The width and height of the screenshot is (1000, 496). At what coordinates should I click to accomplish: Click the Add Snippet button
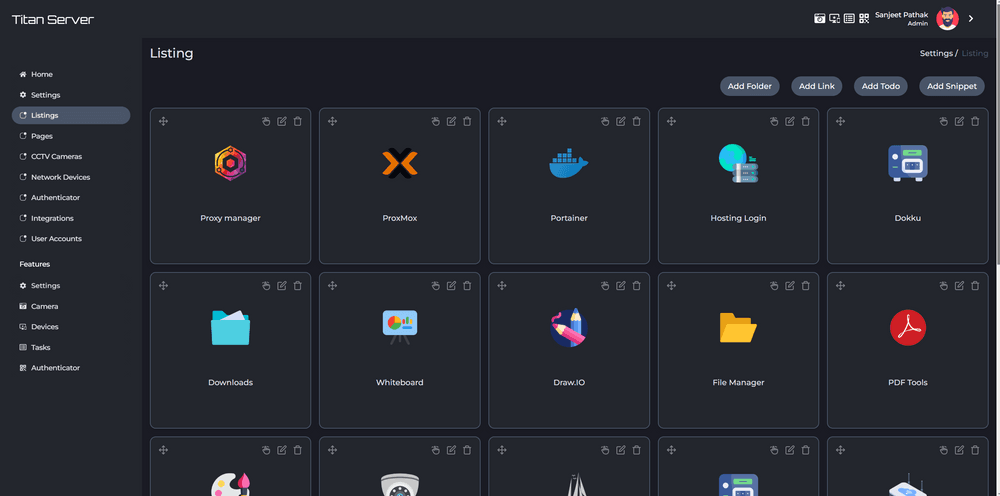(x=952, y=86)
